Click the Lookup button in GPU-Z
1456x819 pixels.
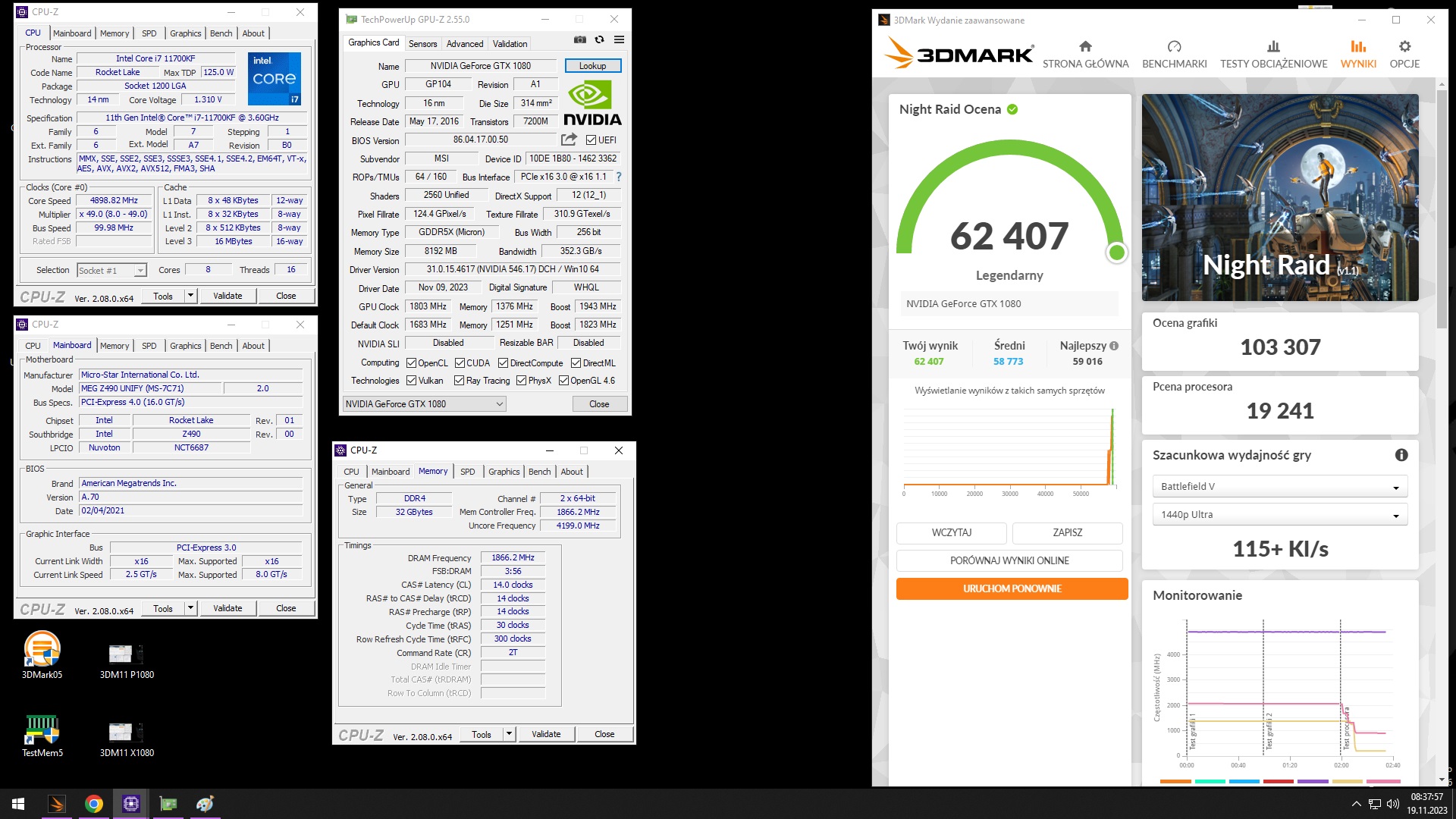click(x=593, y=66)
